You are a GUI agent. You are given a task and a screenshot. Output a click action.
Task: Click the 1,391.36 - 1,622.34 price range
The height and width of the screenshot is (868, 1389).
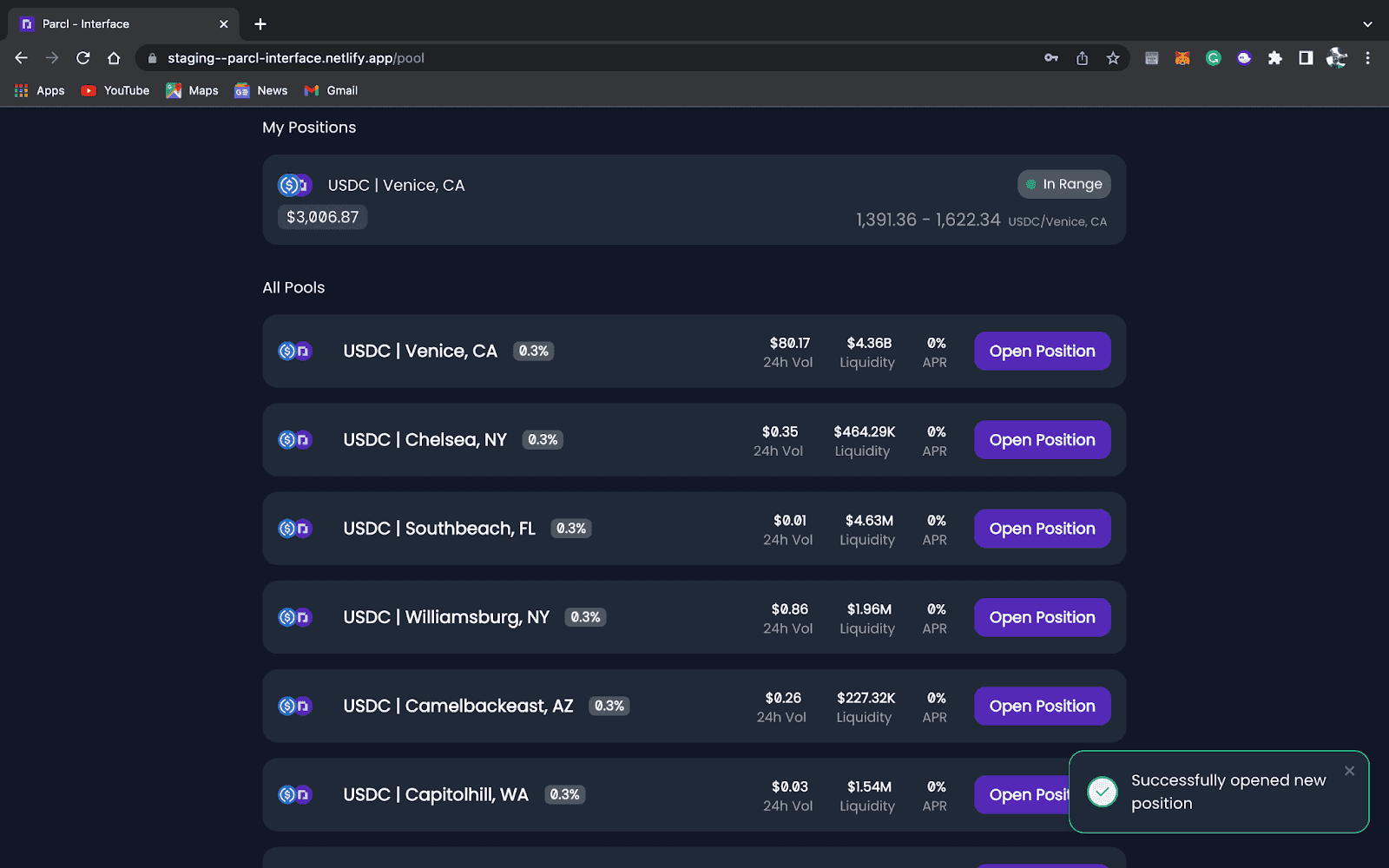[928, 220]
